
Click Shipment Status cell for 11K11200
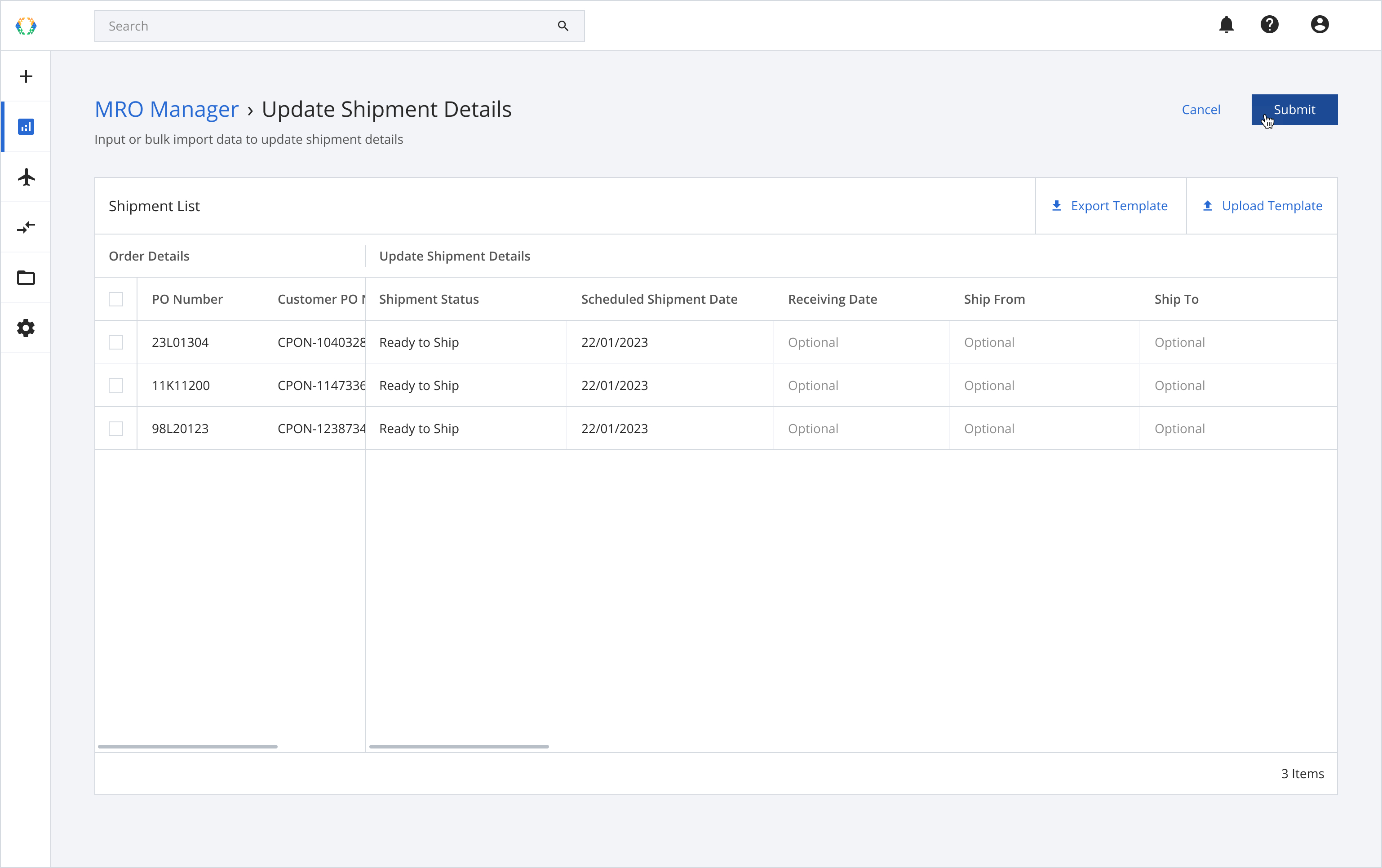[x=465, y=385]
